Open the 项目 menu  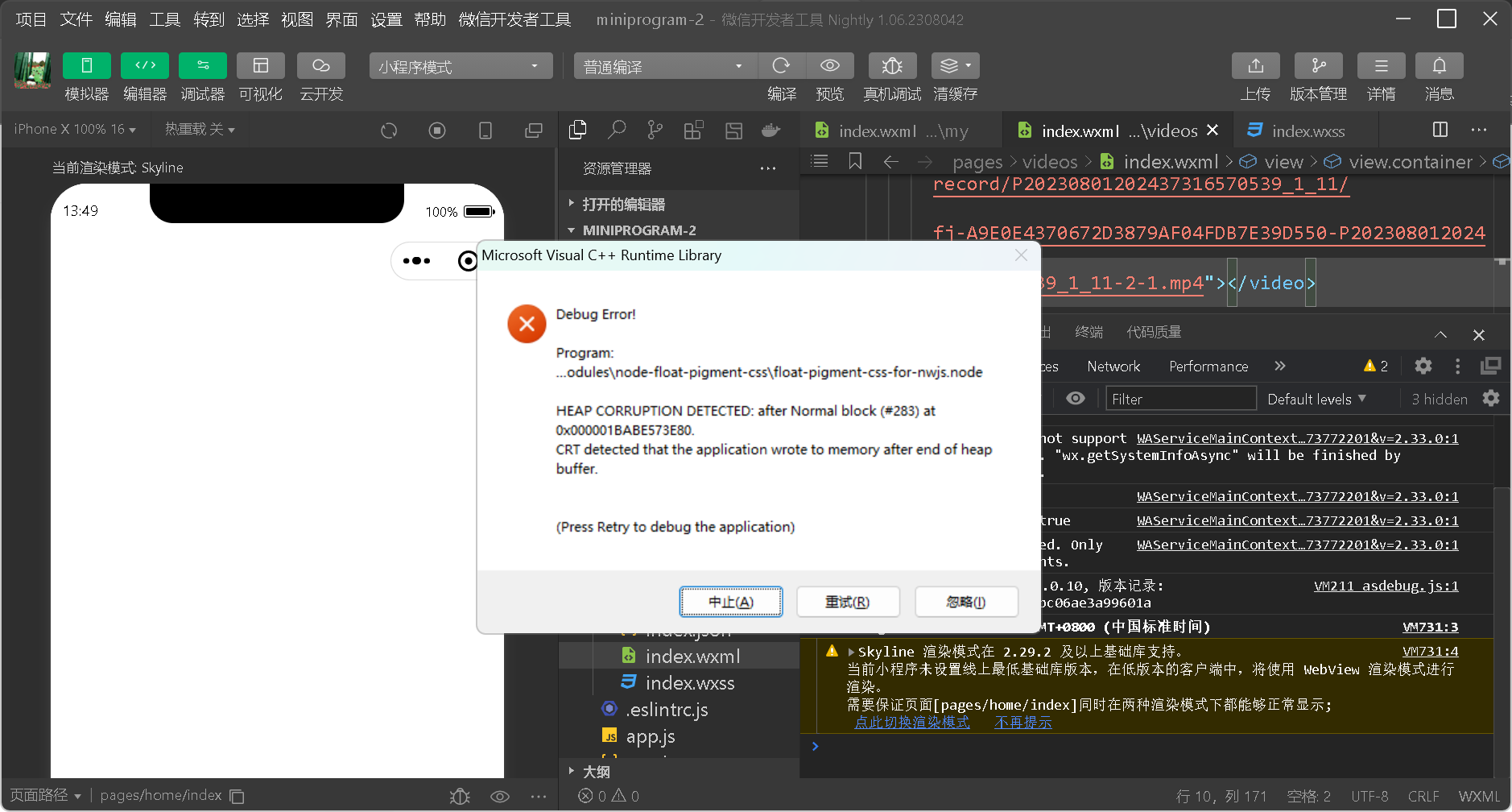point(31,19)
